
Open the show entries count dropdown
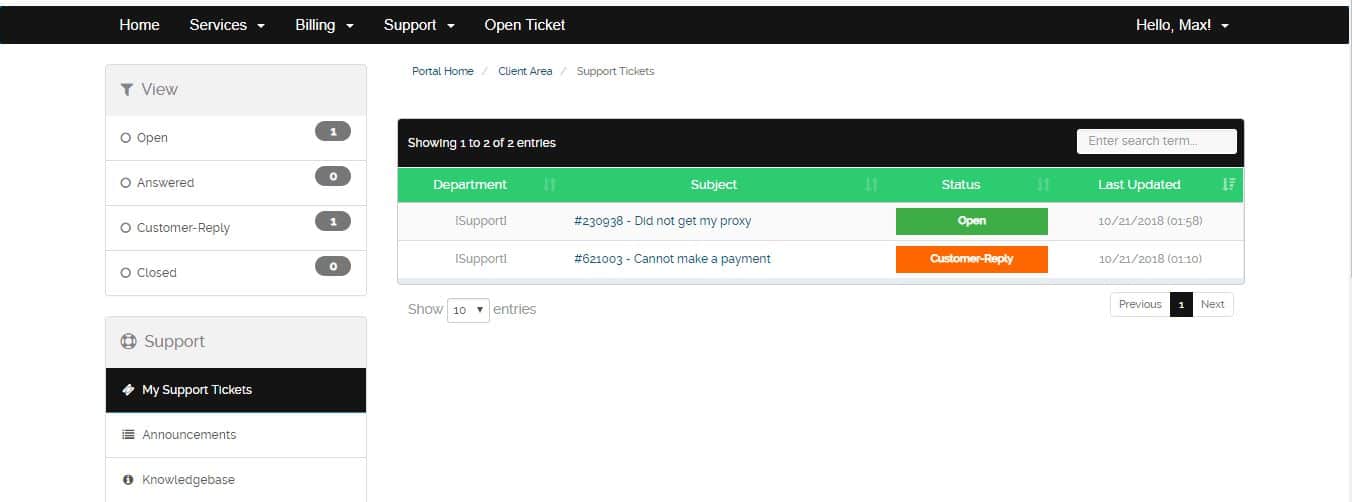[468, 310]
